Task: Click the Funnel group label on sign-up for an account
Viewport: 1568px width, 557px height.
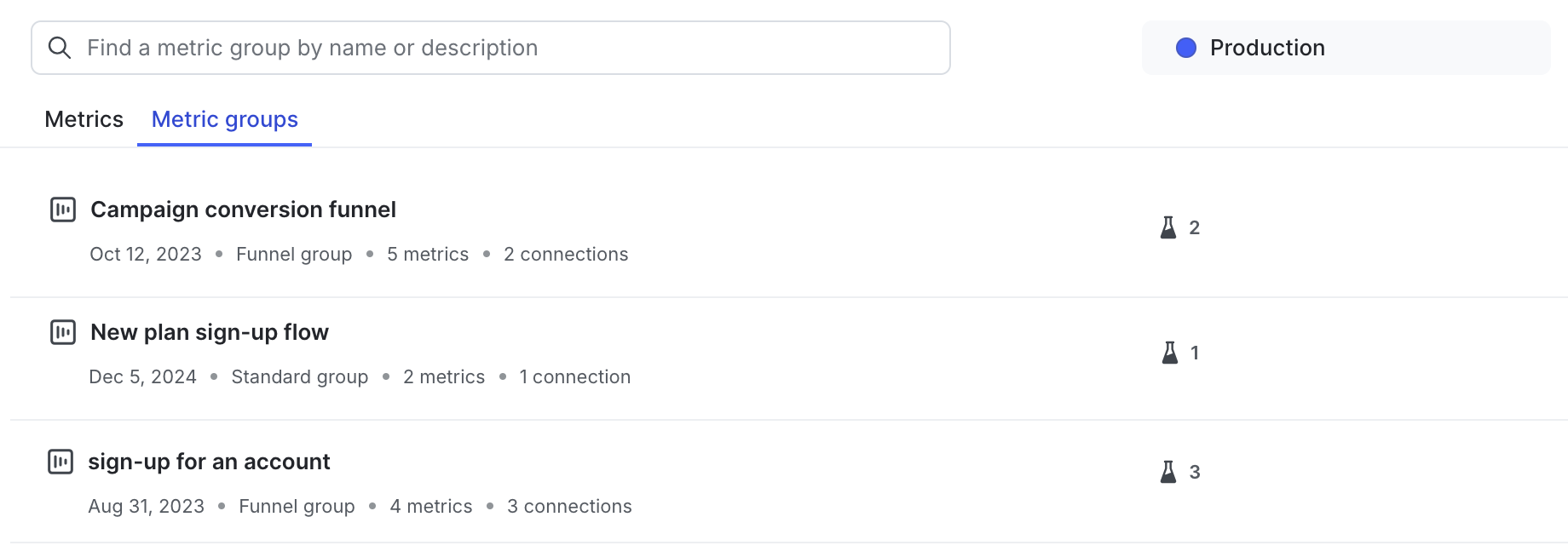Action: click(x=297, y=506)
